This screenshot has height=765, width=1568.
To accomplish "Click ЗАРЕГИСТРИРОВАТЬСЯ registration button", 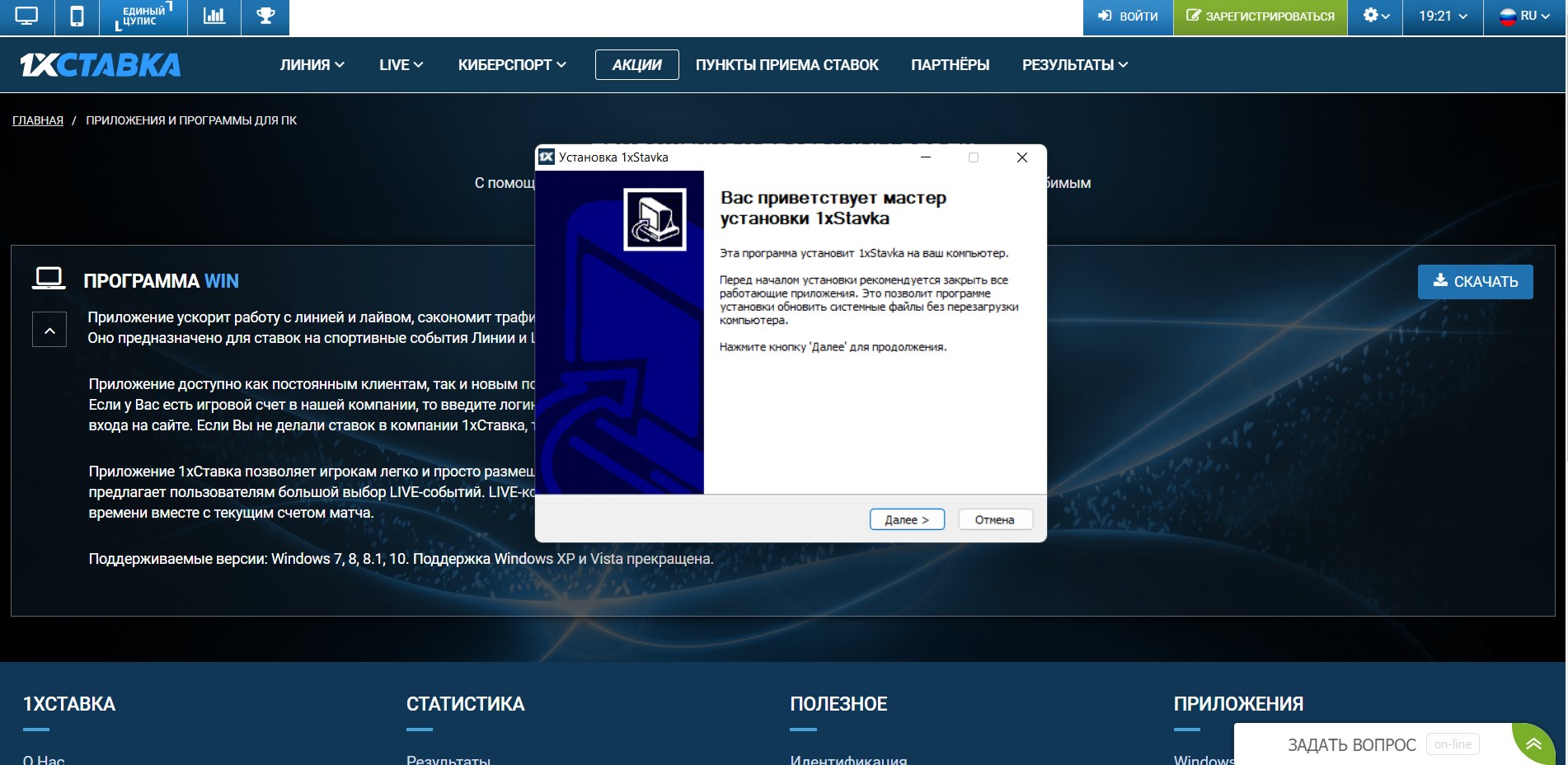I will click(1261, 16).
